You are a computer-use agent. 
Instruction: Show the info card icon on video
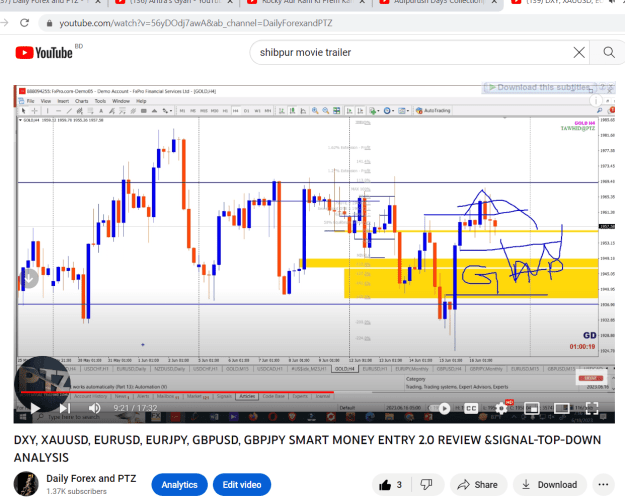596,100
